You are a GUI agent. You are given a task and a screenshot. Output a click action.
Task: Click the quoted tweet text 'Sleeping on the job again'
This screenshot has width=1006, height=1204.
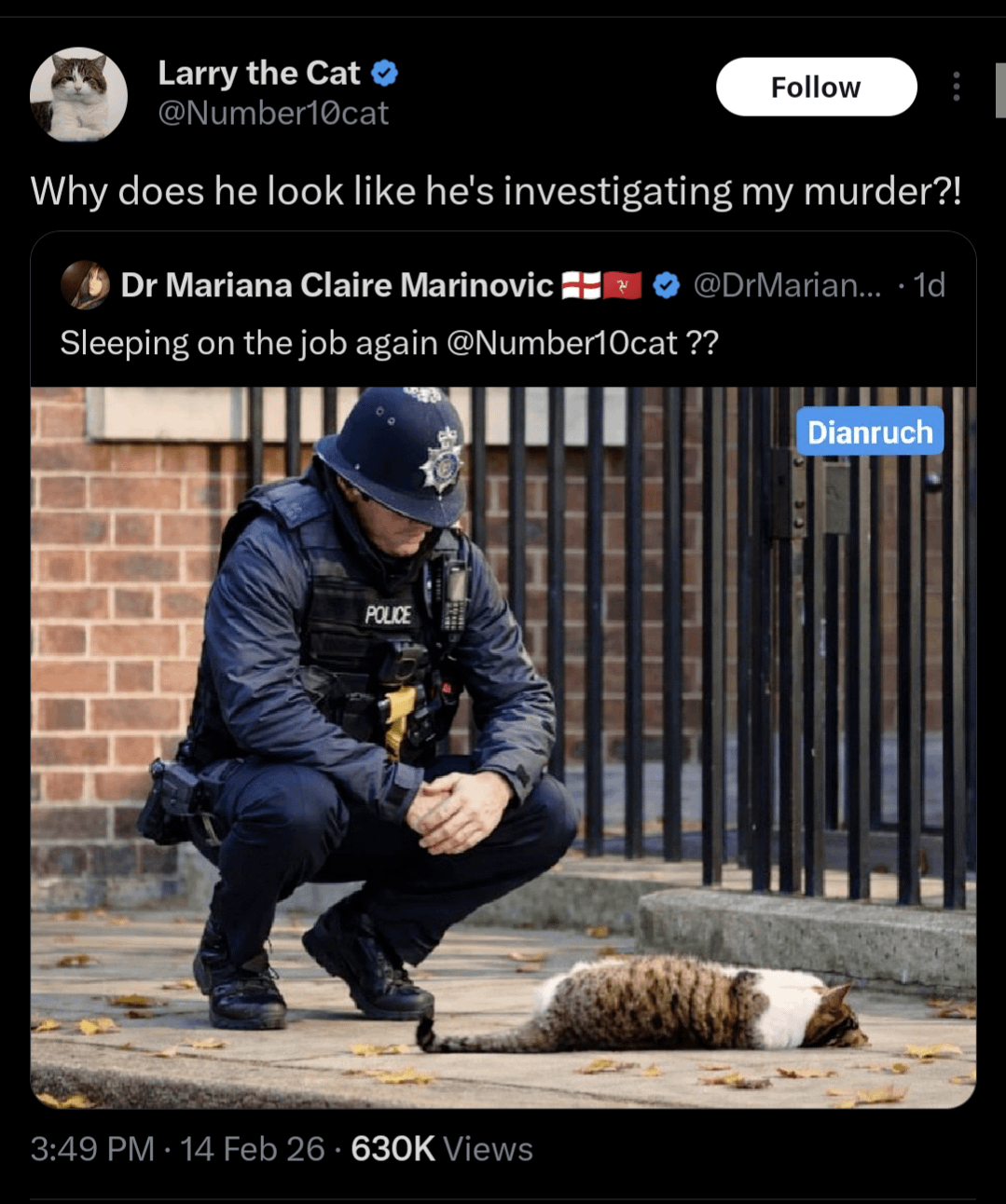click(x=249, y=343)
